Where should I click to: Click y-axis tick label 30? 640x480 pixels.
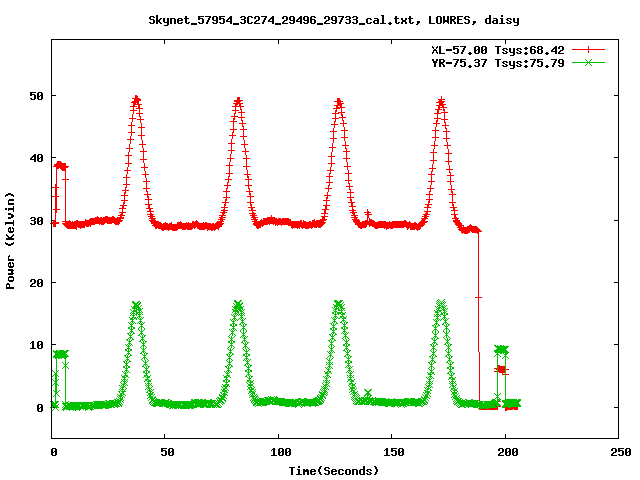coord(36,221)
